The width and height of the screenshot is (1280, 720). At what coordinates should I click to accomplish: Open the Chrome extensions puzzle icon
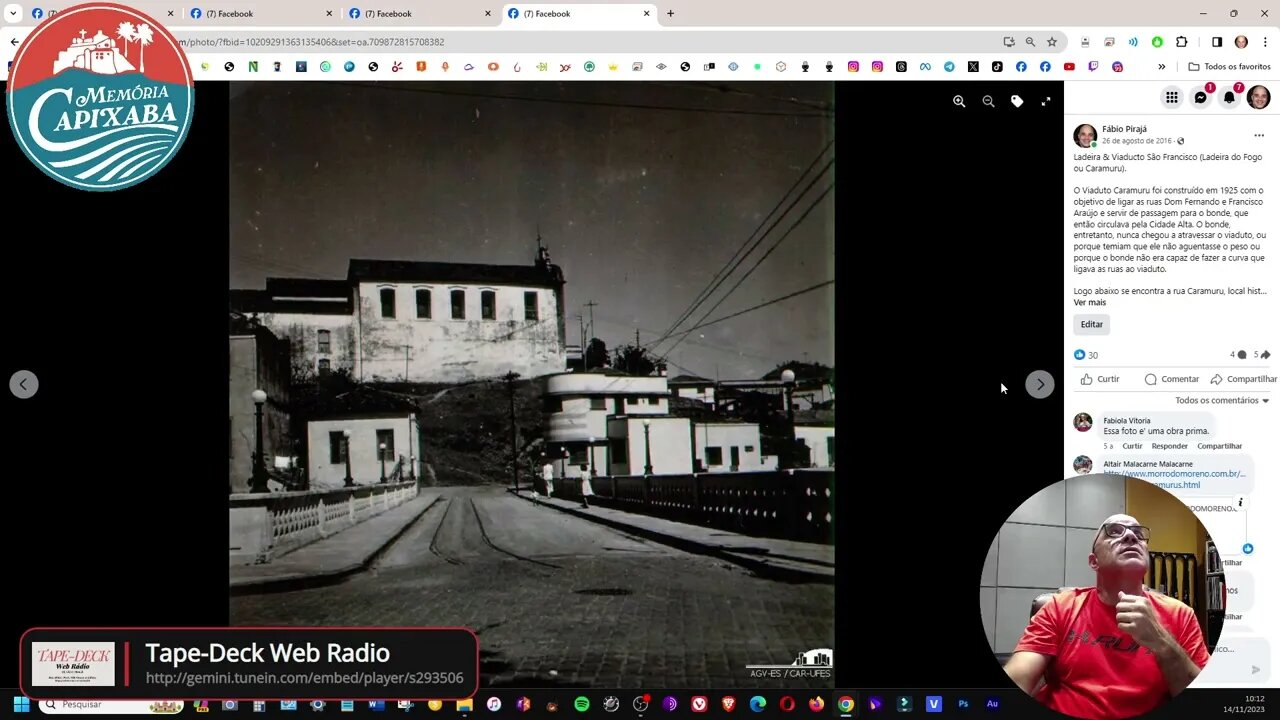click(1181, 42)
